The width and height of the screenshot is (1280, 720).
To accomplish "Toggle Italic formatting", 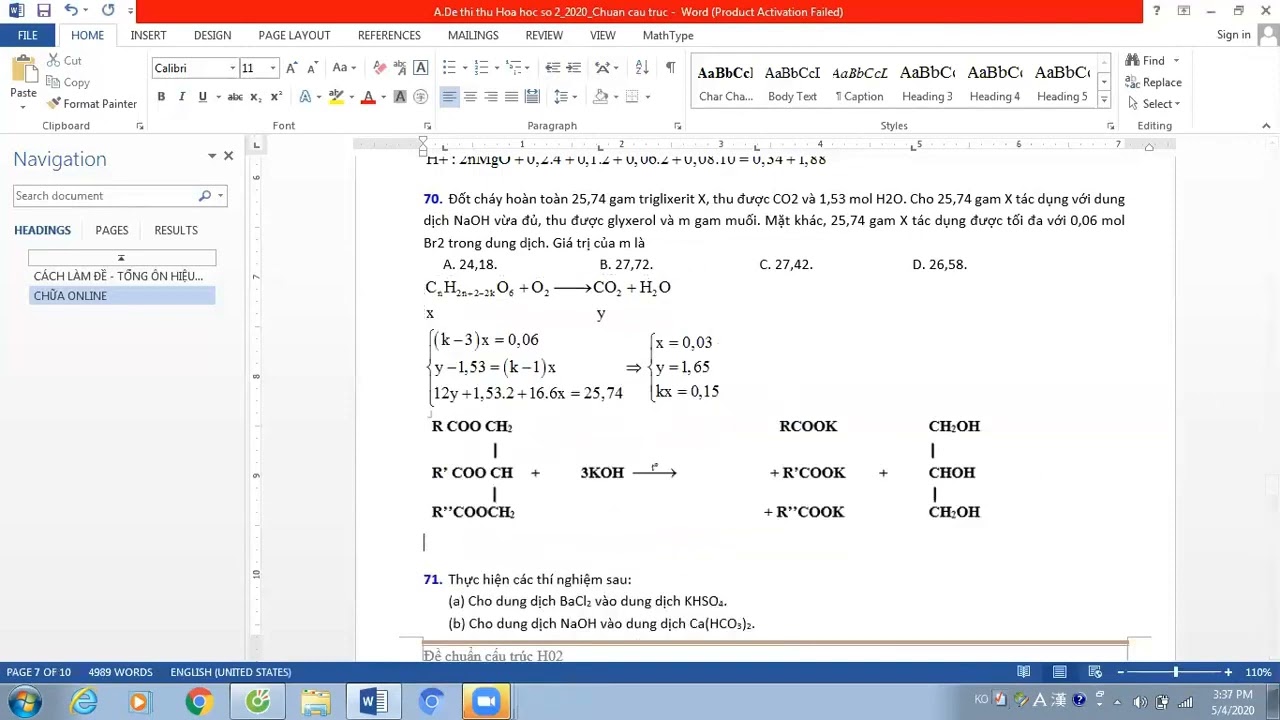I will pos(182,97).
